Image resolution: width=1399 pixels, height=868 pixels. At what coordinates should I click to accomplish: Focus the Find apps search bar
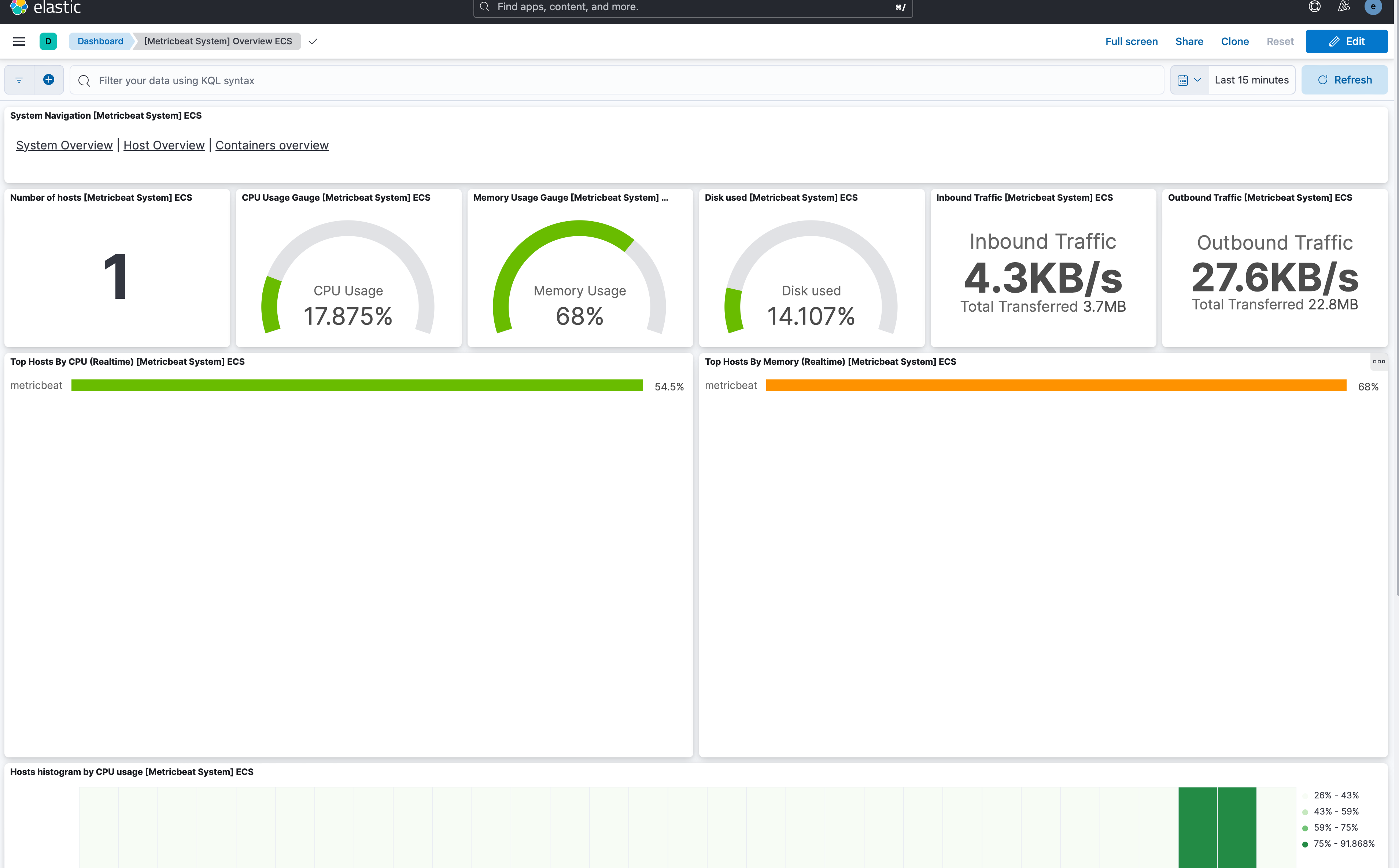[x=693, y=7]
